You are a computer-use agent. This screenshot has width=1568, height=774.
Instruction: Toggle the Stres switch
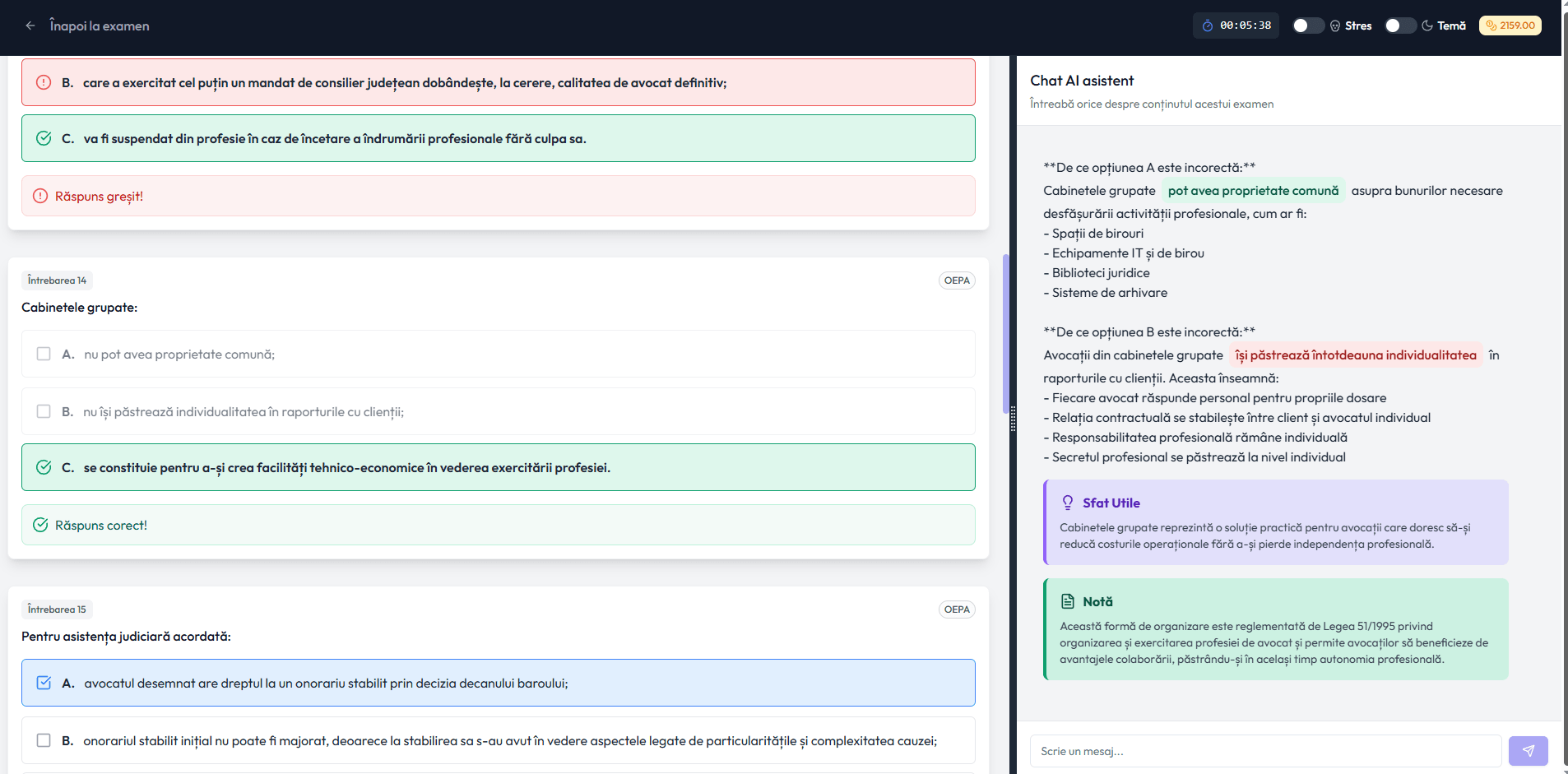[1307, 25]
